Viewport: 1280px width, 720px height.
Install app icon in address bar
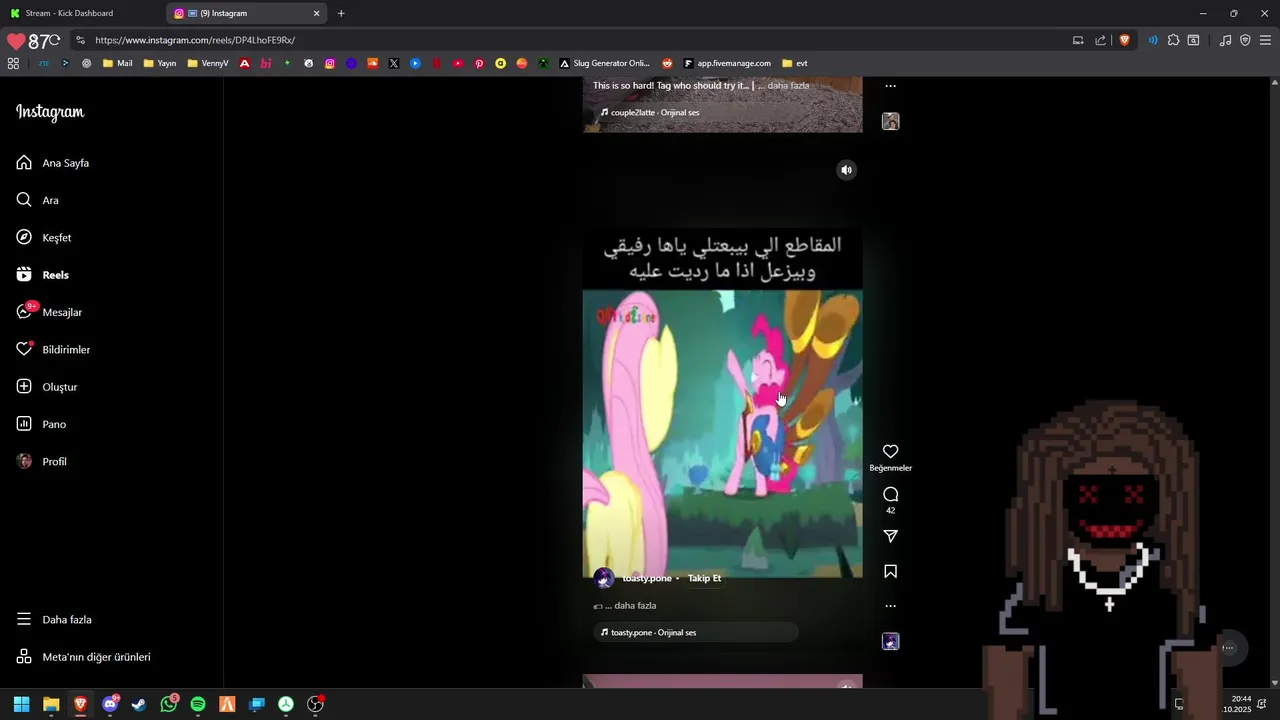(x=1078, y=40)
